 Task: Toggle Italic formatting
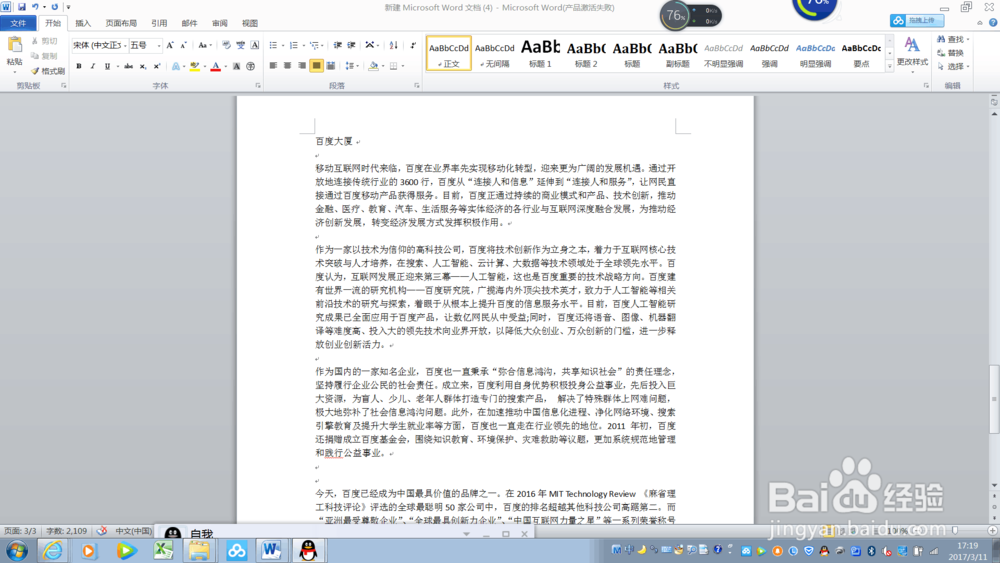point(92,66)
